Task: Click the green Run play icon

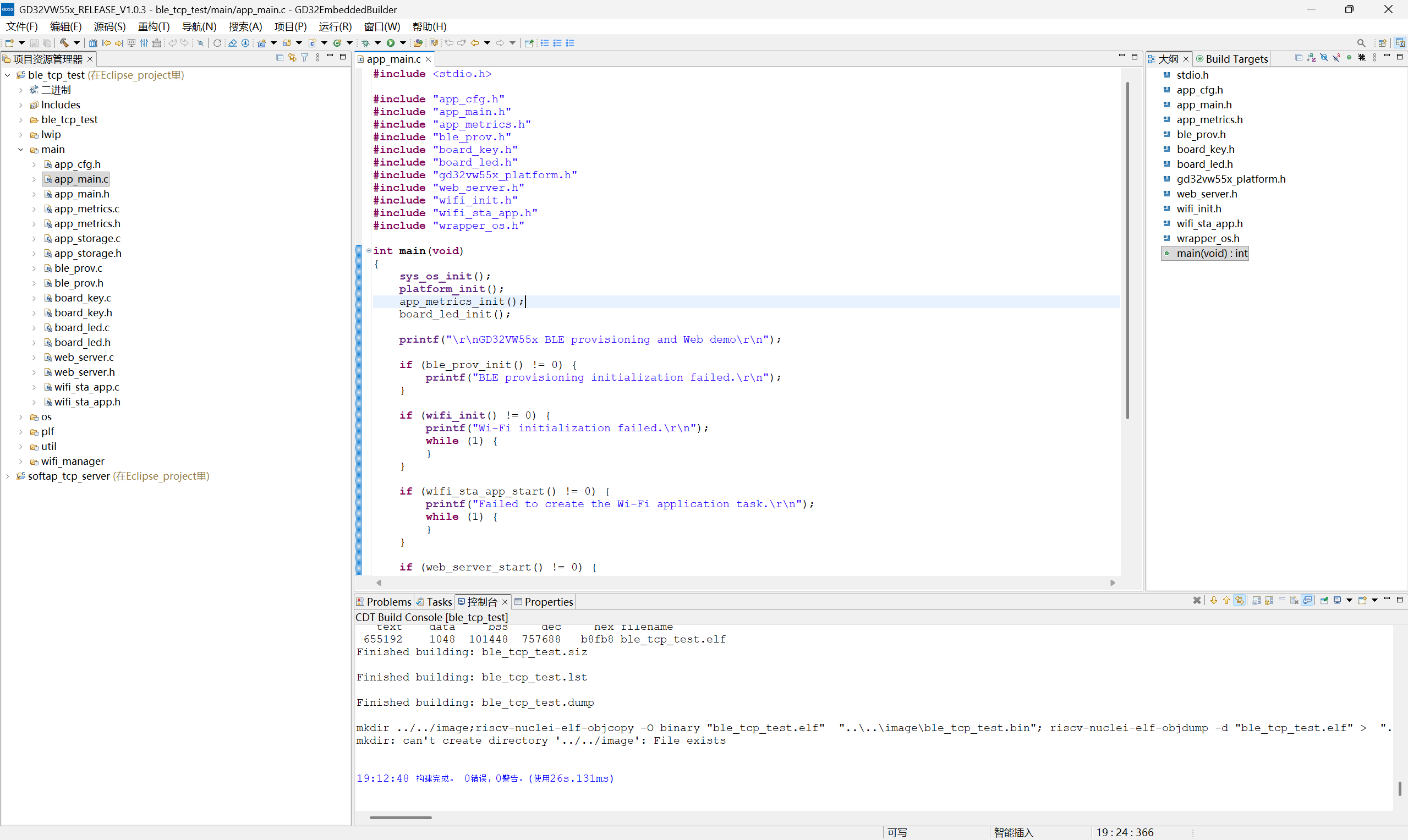Action: [x=391, y=43]
